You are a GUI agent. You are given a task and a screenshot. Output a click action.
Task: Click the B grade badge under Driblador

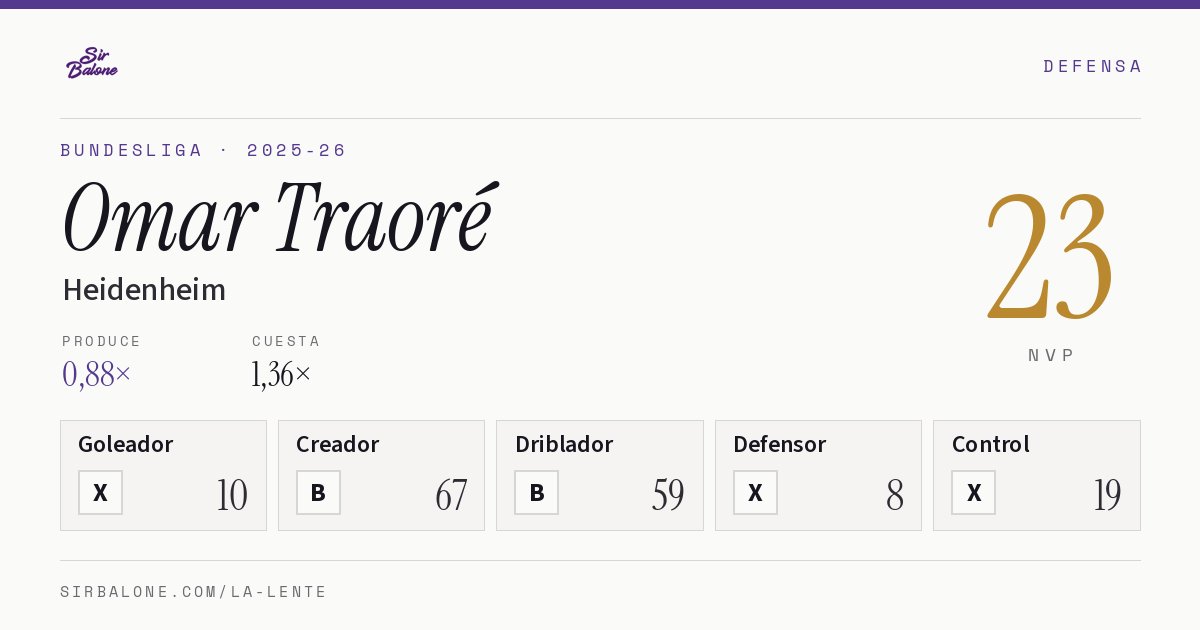(x=537, y=493)
